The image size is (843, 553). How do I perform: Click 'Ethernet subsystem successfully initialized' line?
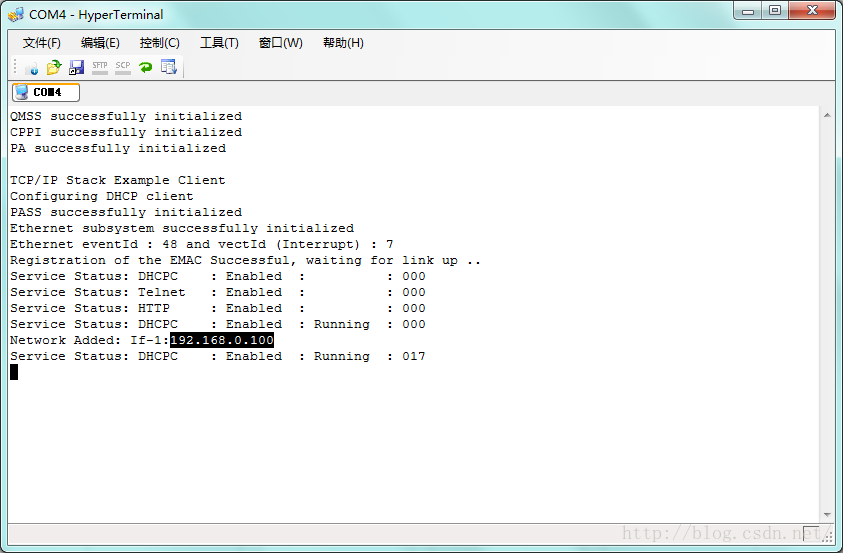(182, 228)
